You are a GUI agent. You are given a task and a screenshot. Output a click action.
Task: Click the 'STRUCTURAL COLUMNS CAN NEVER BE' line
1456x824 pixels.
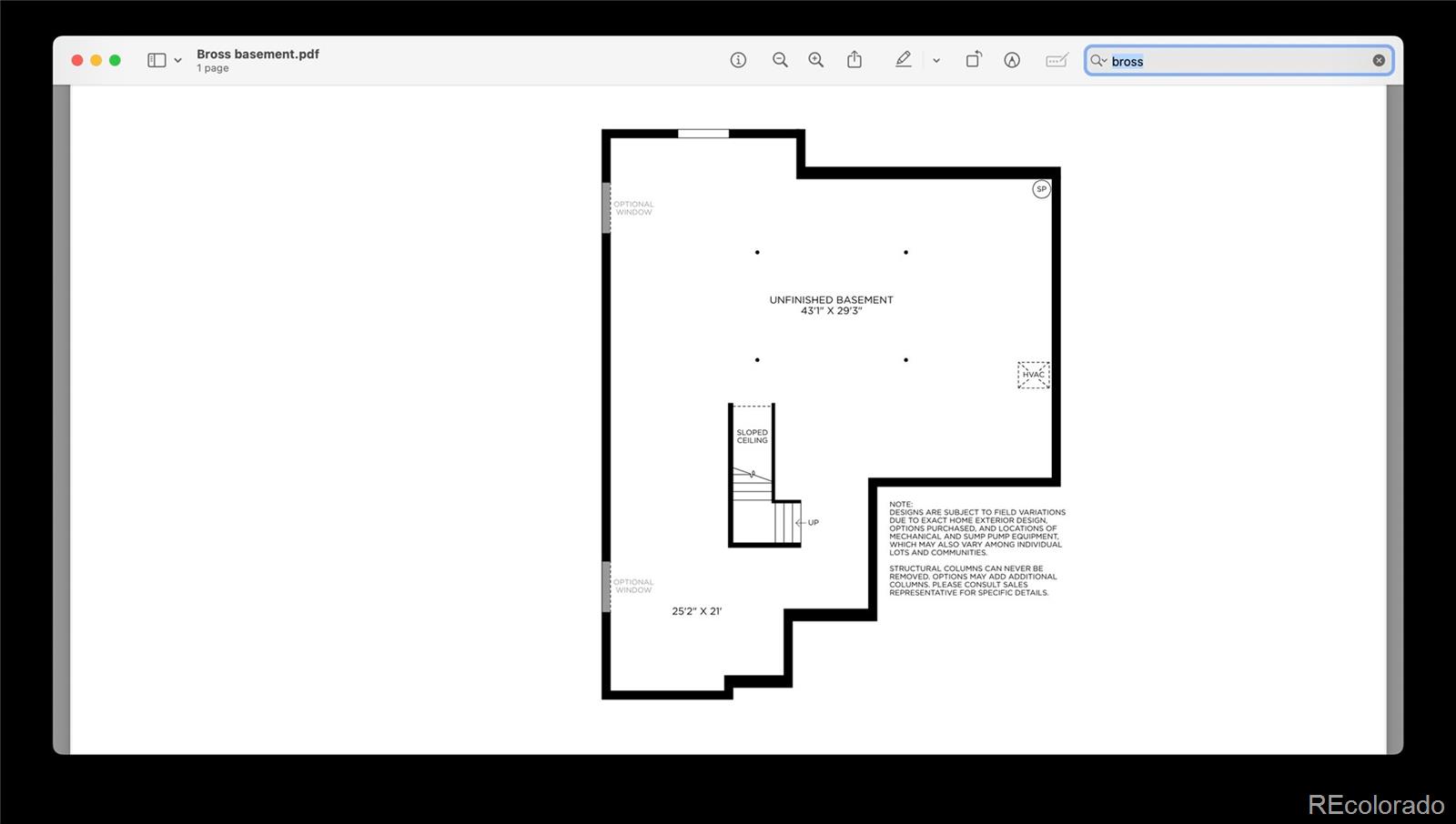(x=966, y=568)
